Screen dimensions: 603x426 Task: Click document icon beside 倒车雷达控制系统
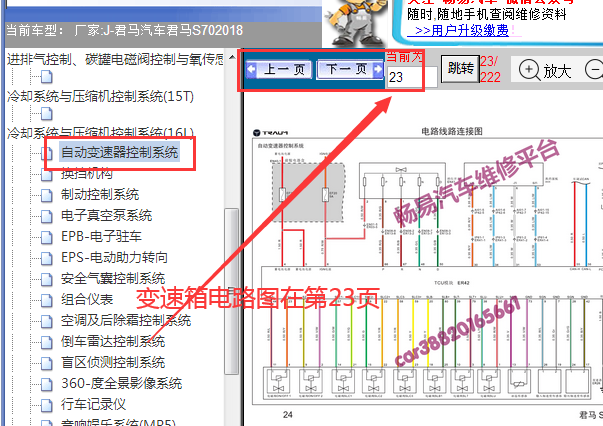(x=47, y=342)
